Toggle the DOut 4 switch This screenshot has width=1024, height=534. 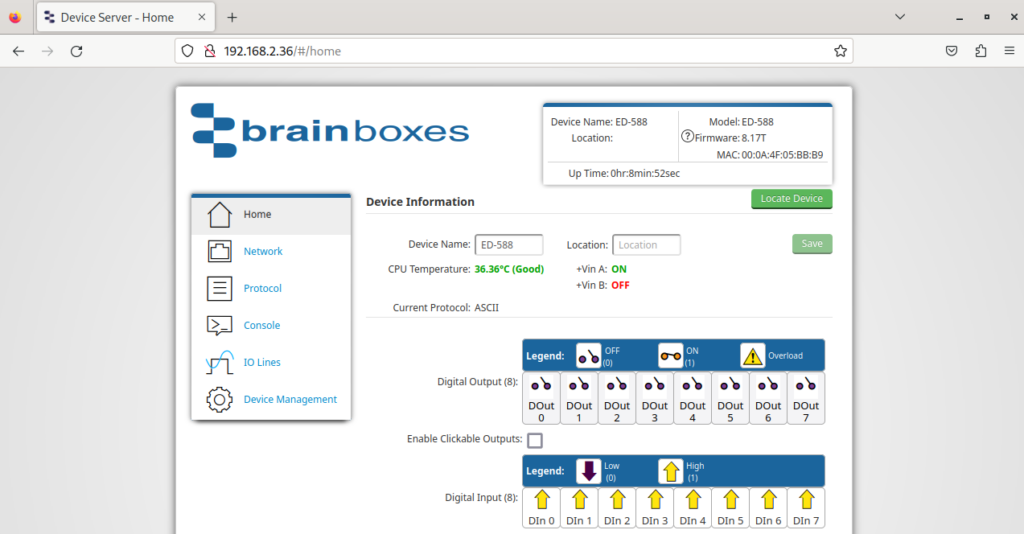coord(692,385)
